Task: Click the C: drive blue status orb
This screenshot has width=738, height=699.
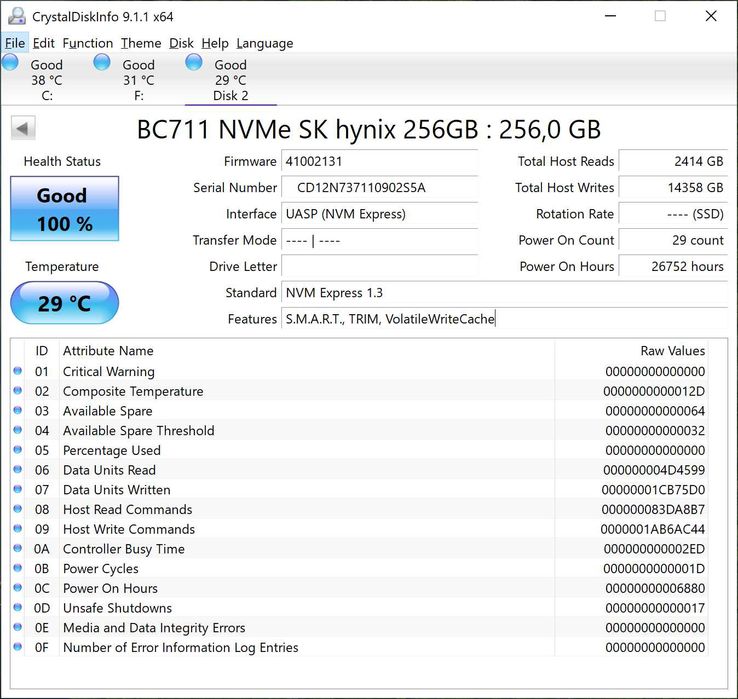Action: coord(10,62)
